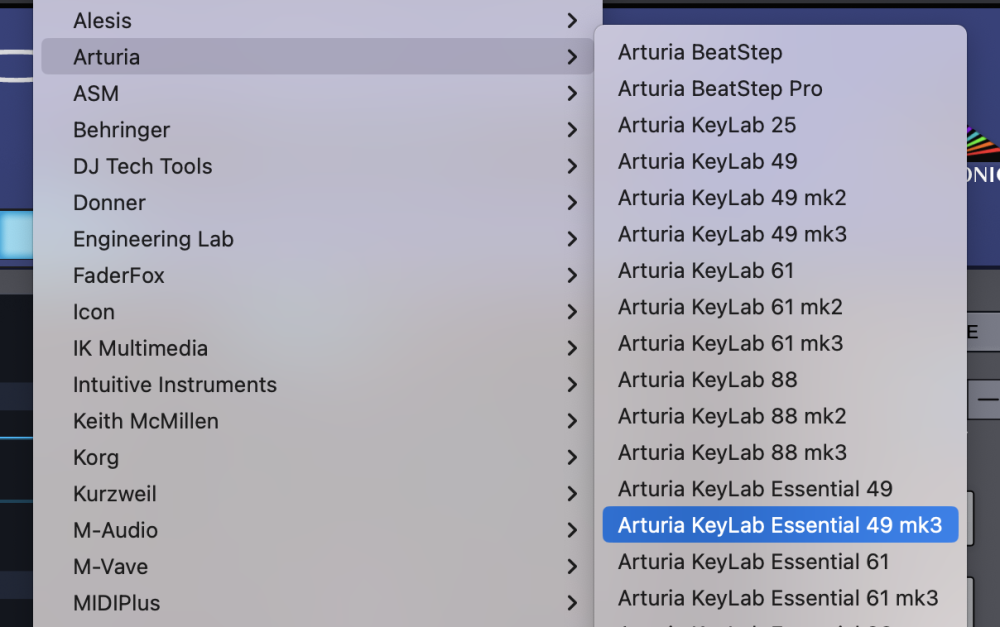This screenshot has width=1000, height=627.
Task: Select Arturia KeyLab 88 mk3
Action: click(x=732, y=452)
